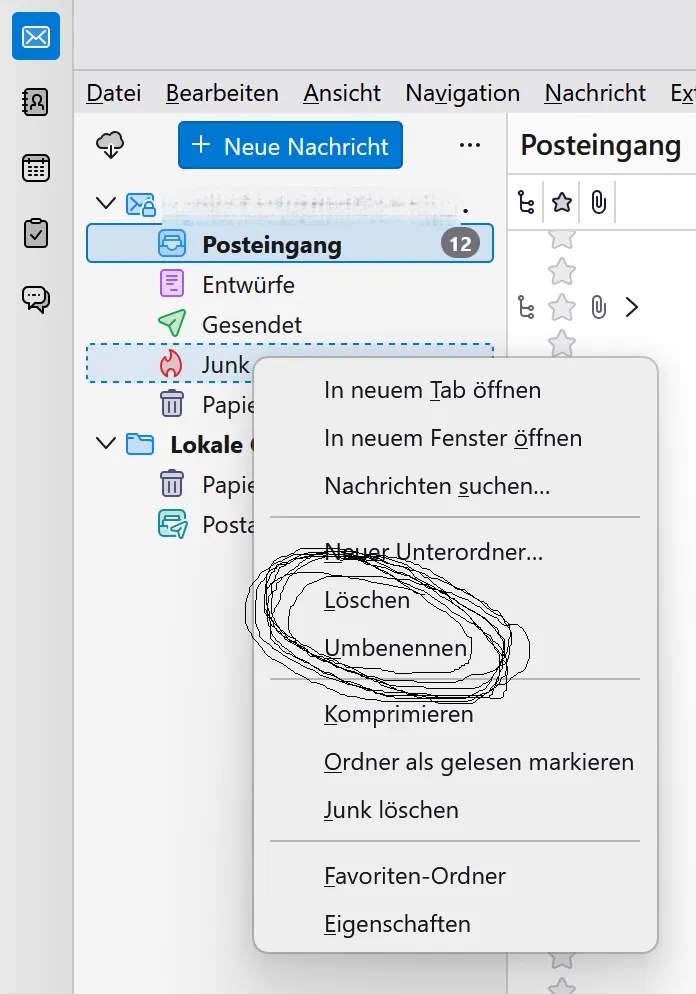This screenshot has width=696, height=994.
Task: Open the Bearbeiten menu
Action: click(222, 93)
